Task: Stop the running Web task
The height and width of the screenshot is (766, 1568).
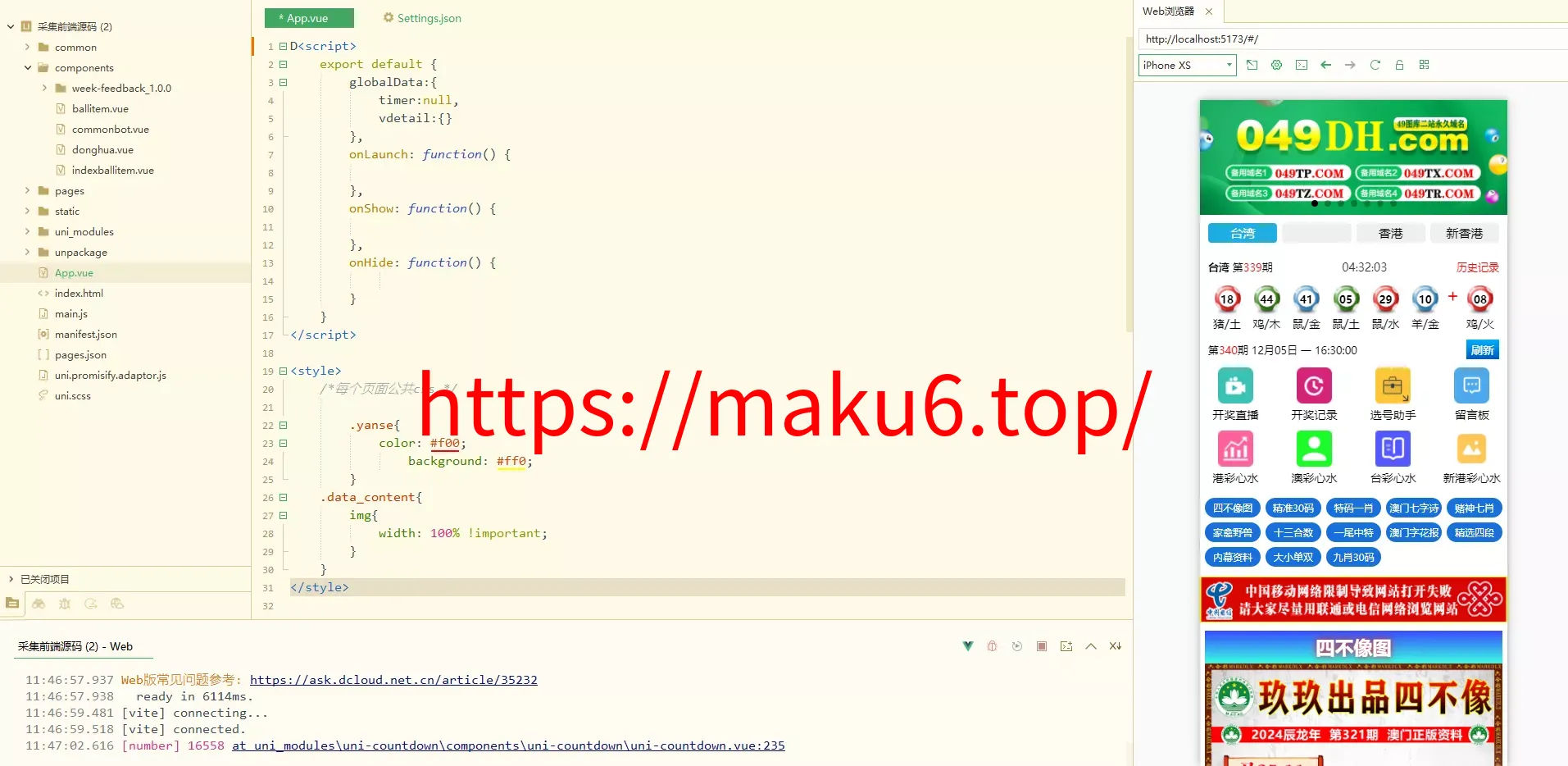Action: coord(1042,646)
